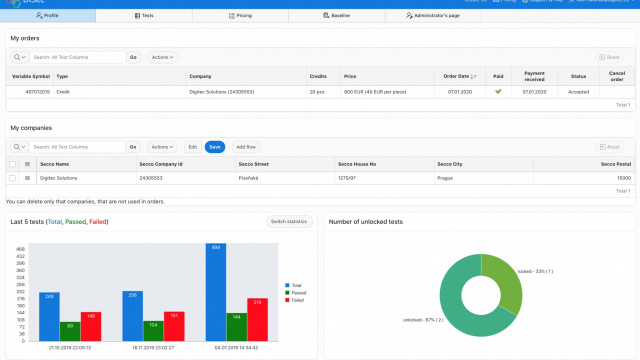This screenshot has height=360, width=640.
Task: Toggle the select-all companies header checkbox
Action: (x=13, y=164)
